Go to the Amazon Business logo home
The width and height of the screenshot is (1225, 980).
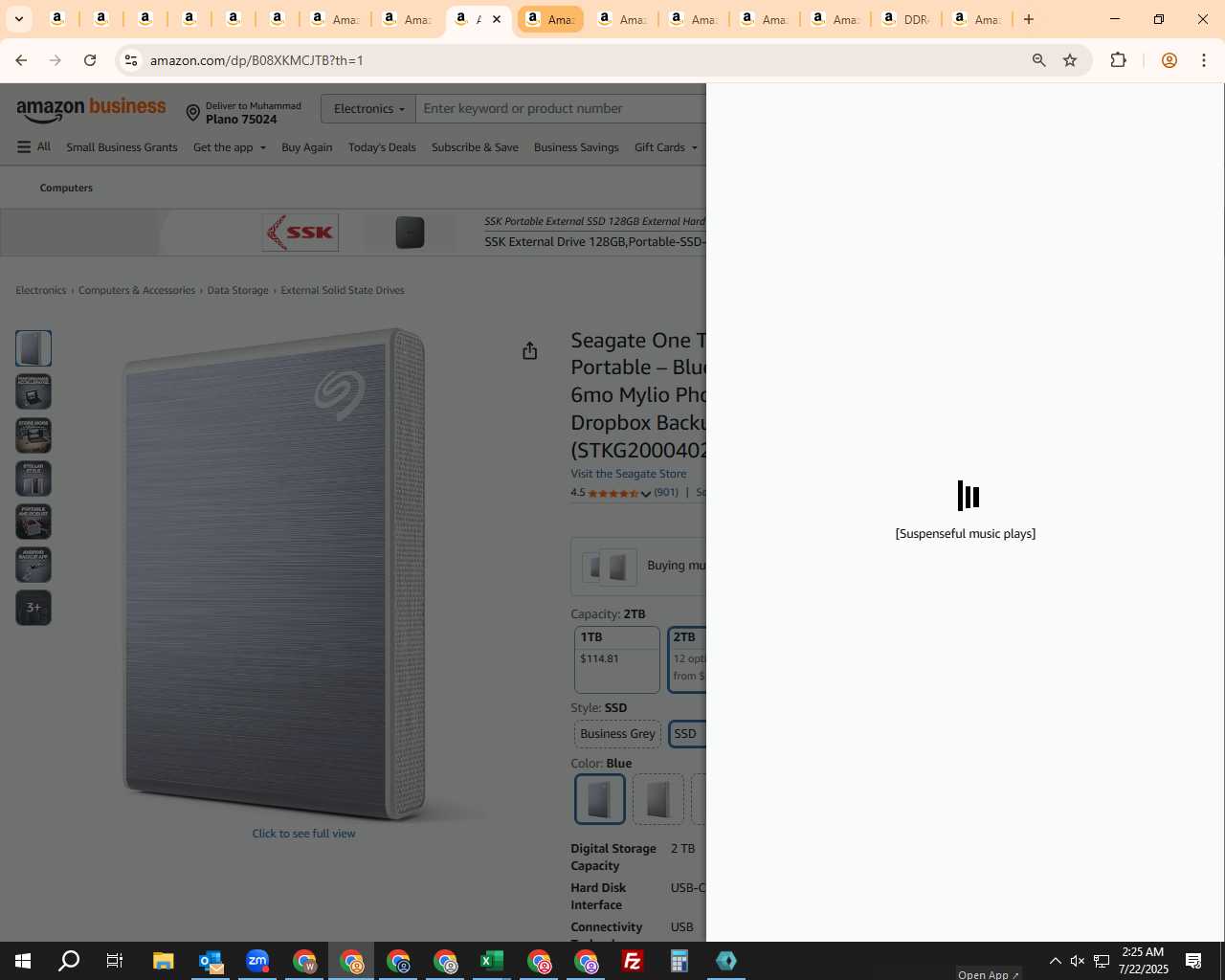[91, 110]
